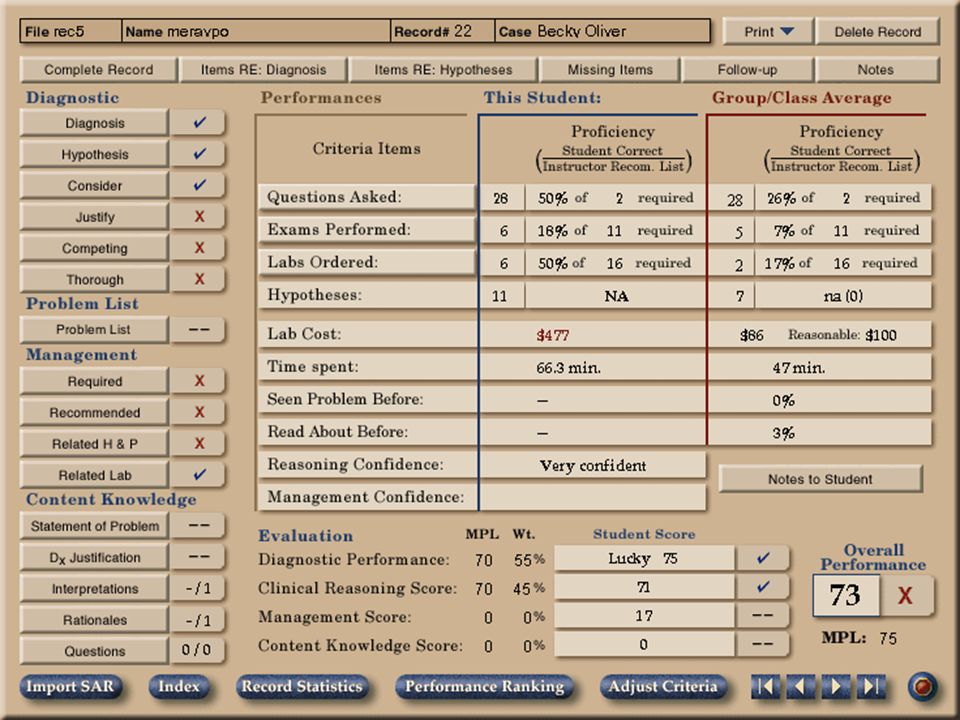Click the Exams Performed criteria item
The height and width of the screenshot is (720, 960).
(366, 230)
